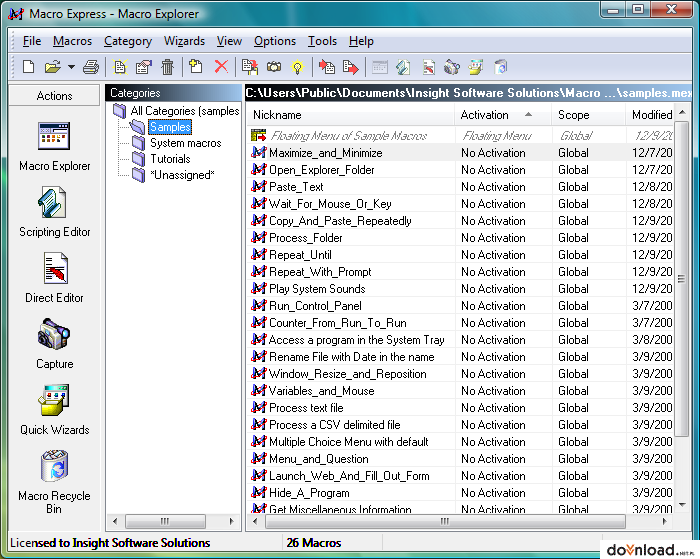Image resolution: width=700 pixels, height=559 pixels.
Task: Select the Open_Explorer_Folder macro
Action: (x=462, y=170)
